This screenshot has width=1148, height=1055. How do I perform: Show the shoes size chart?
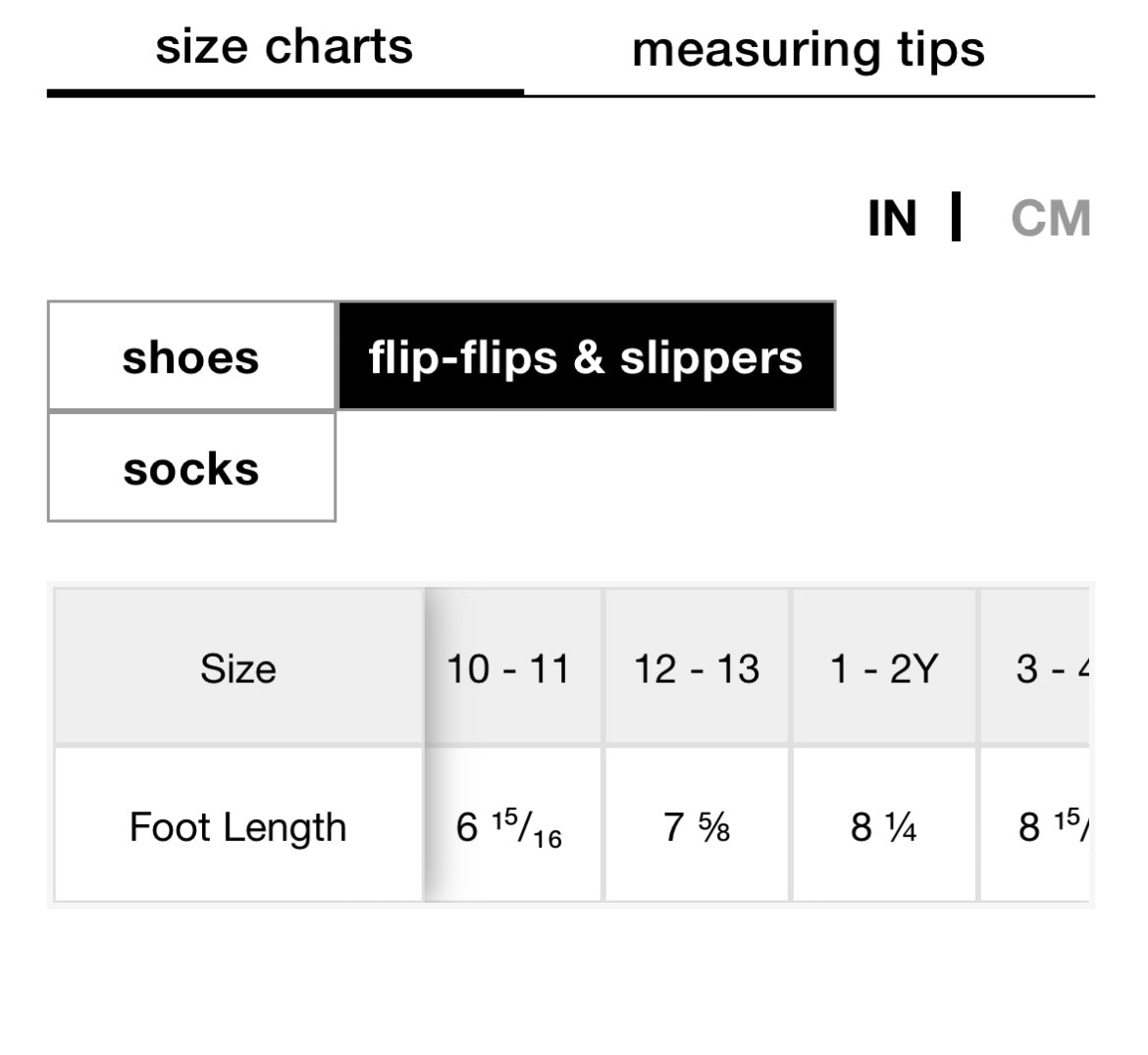click(191, 356)
